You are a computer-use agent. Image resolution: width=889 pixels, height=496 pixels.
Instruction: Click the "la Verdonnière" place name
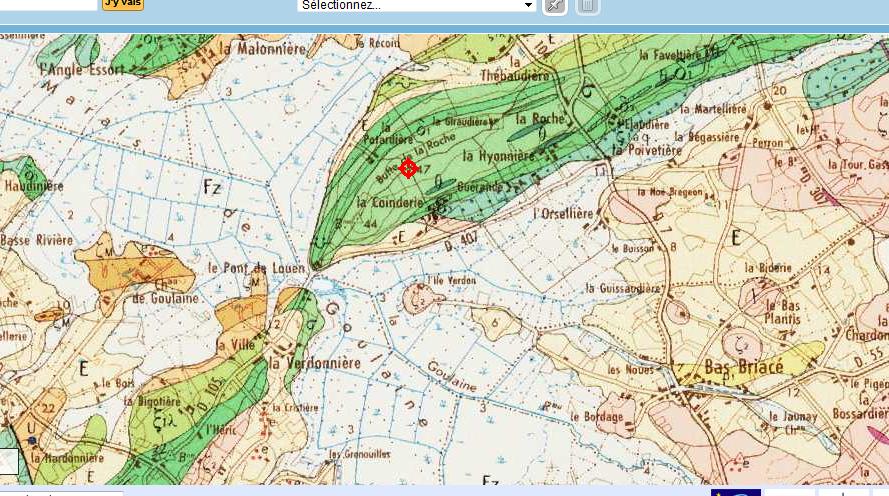[x=315, y=363]
